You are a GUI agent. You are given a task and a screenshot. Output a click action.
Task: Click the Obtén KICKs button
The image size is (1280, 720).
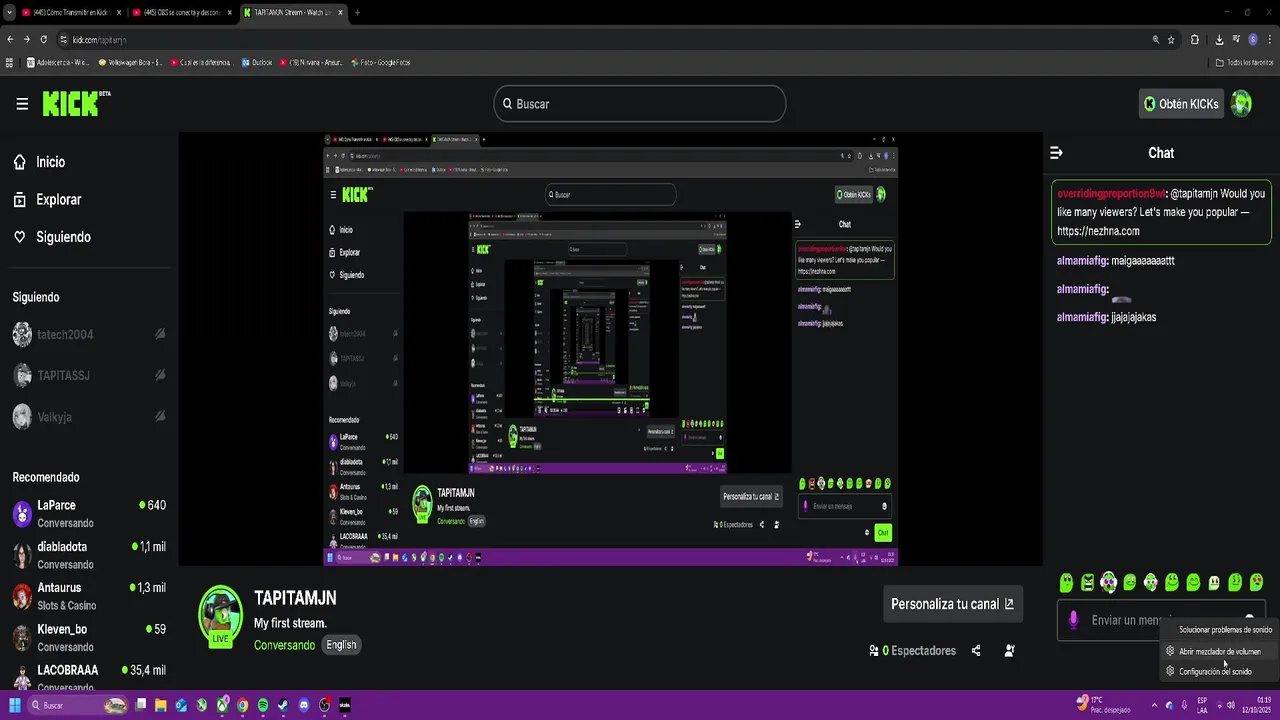click(x=1181, y=104)
